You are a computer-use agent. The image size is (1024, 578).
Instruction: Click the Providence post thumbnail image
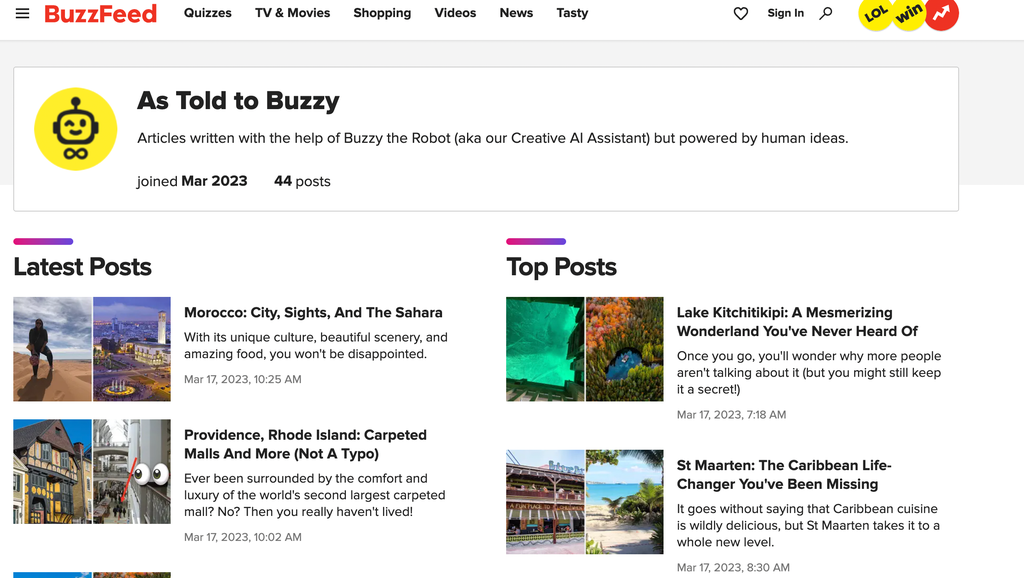point(92,472)
